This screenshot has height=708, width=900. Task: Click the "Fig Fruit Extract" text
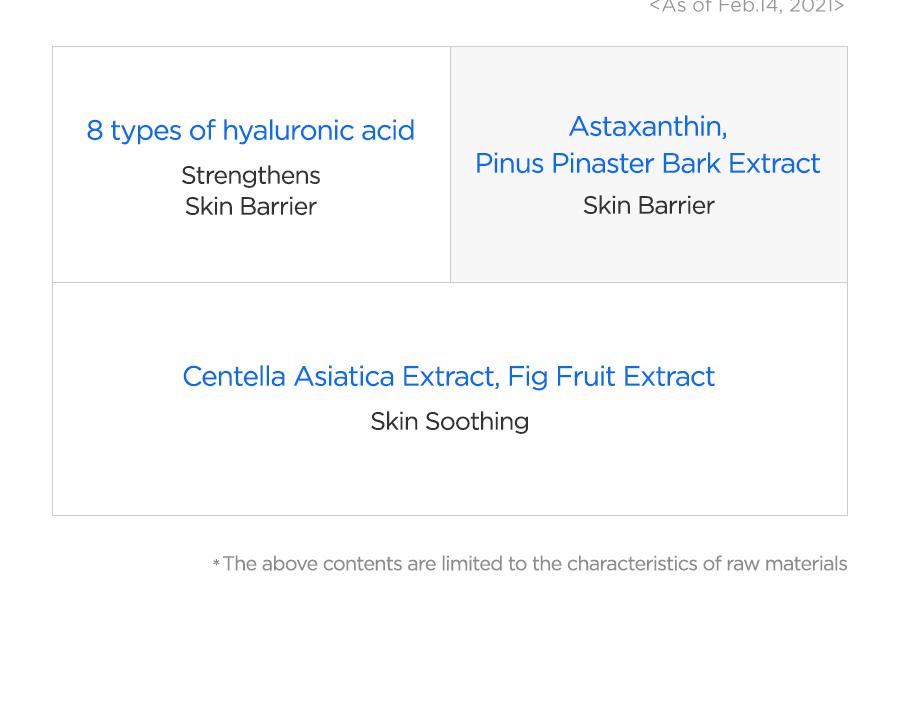pos(611,377)
